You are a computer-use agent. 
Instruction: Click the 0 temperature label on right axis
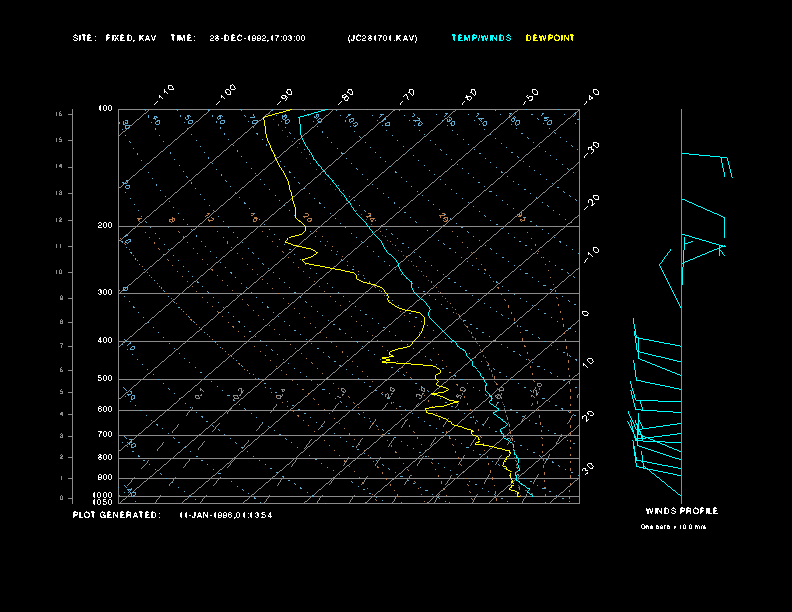click(x=586, y=314)
